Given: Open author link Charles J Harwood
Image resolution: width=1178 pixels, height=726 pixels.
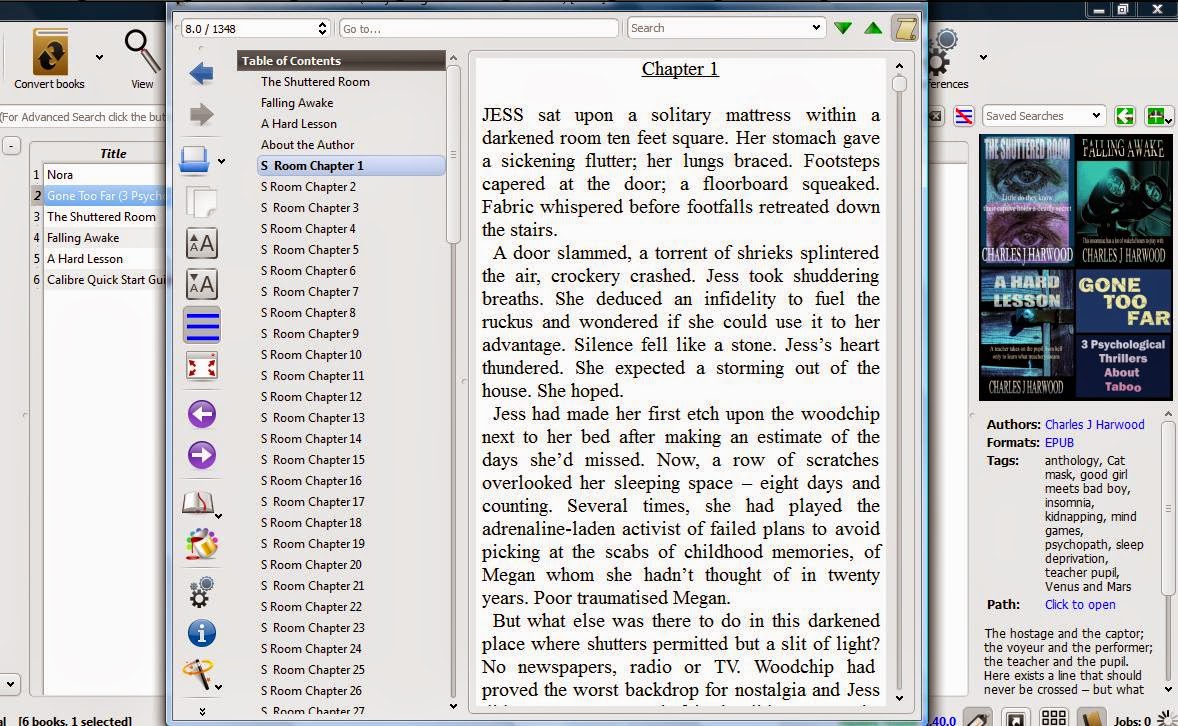Looking at the screenshot, I should [x=1094, y=425].
